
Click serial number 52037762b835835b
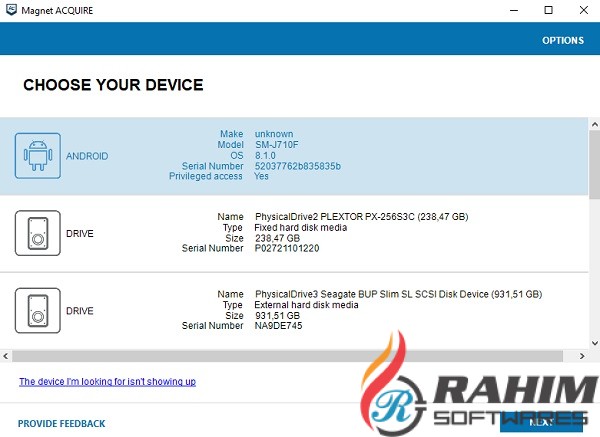coord(298,166)
